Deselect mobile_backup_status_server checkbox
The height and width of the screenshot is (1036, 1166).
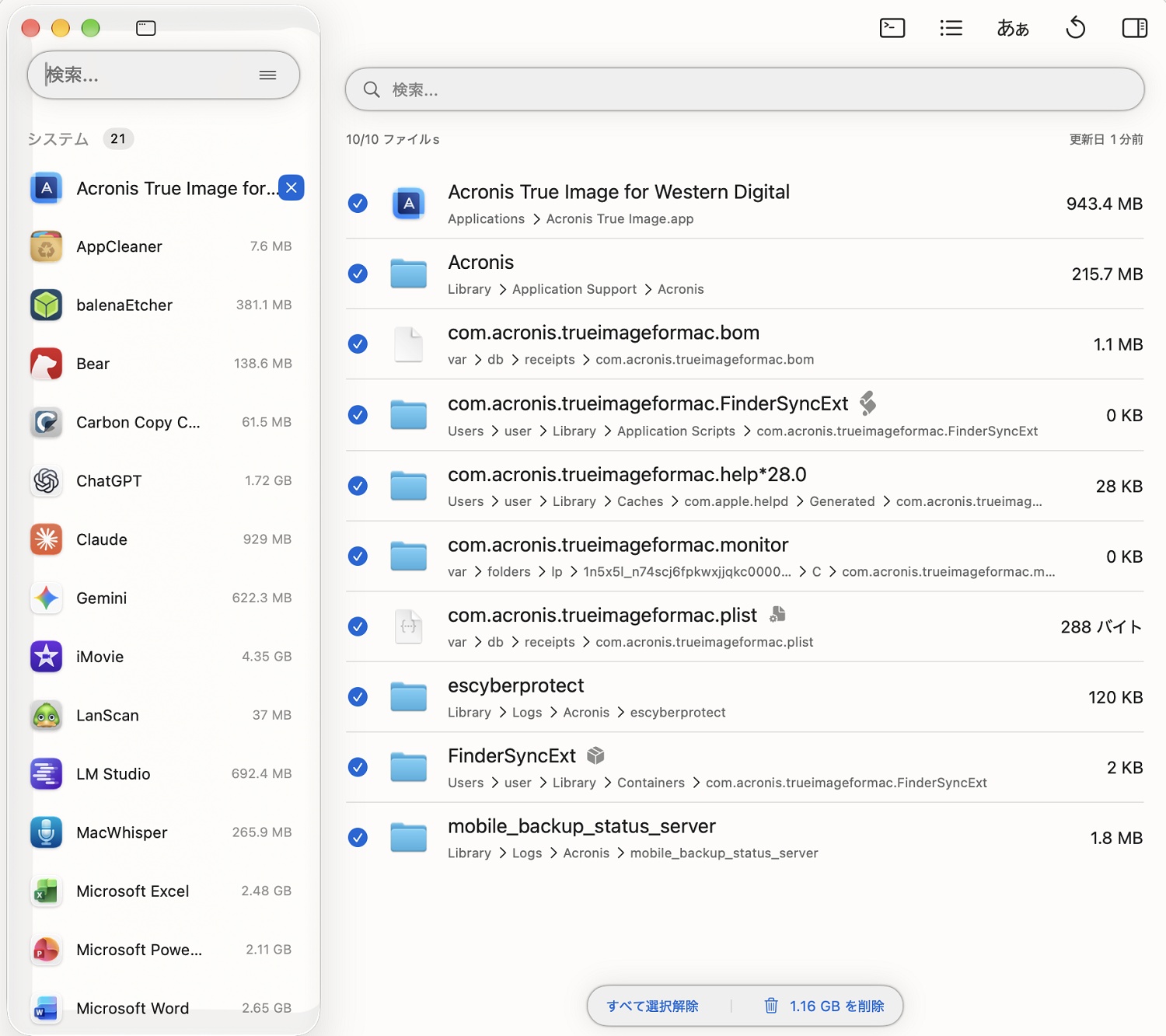(358, 838)
